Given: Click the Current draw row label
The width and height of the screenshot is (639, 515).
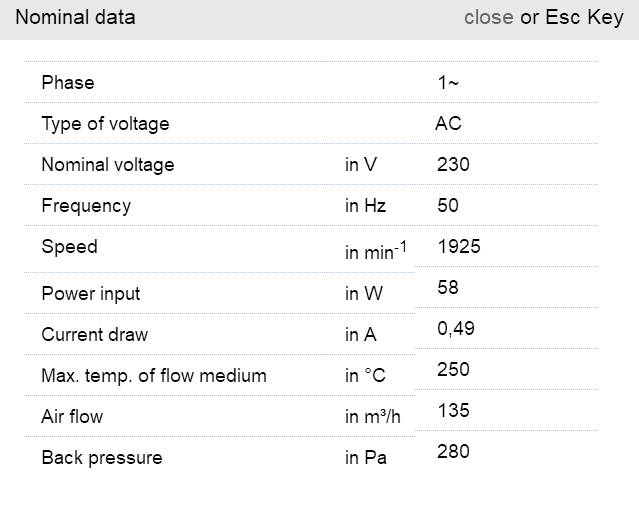Looking at the screenshot, I should pos(94,335).
